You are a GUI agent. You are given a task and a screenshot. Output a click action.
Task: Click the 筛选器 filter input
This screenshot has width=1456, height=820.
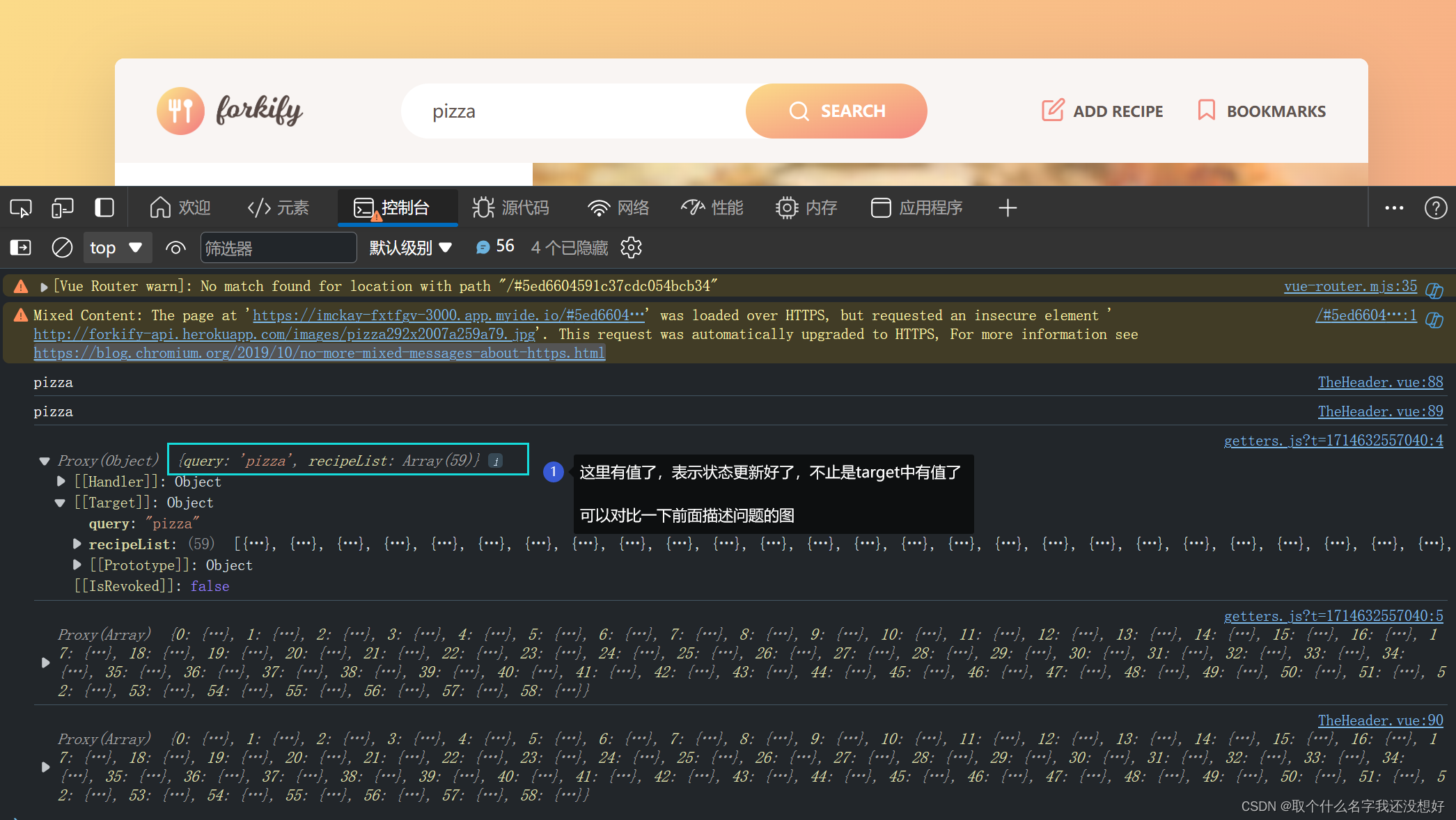(x=279, y=248)
